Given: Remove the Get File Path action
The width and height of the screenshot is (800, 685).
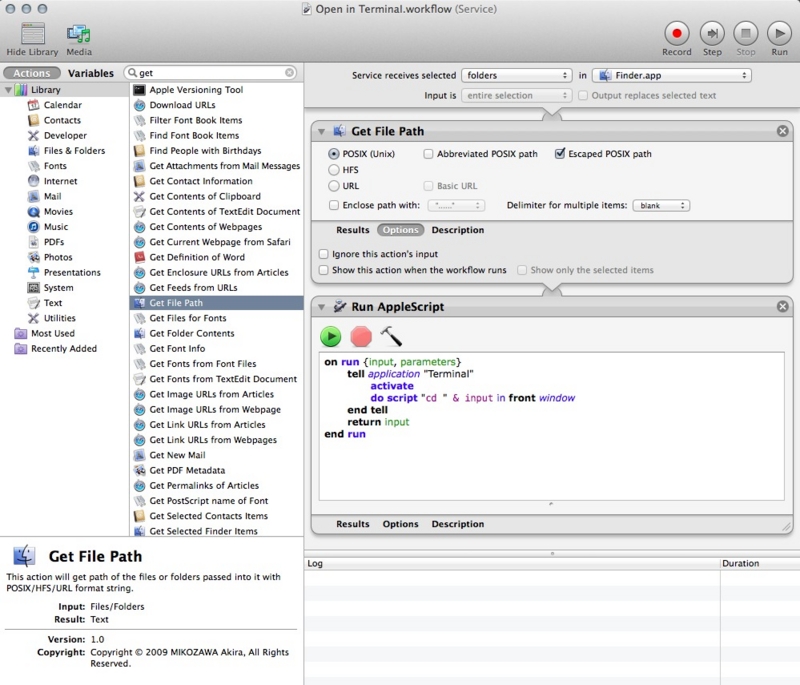Looking at the screenshot, I should pos(782,131).
